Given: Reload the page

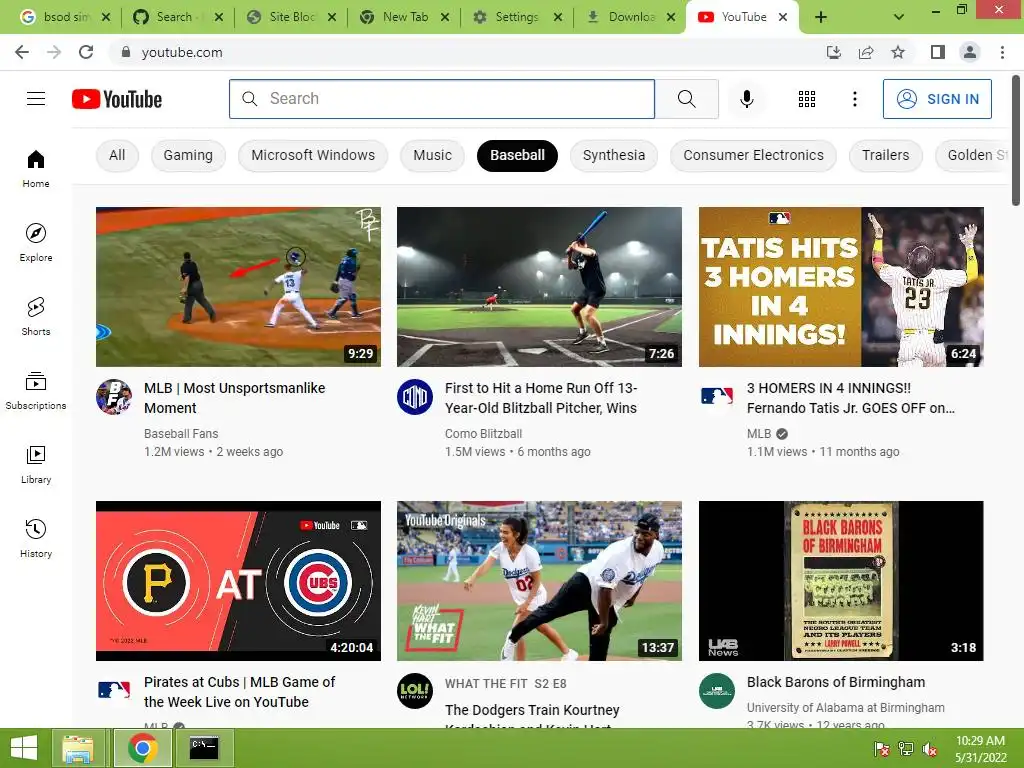Looking at the screenshot, I should [86, 52].
